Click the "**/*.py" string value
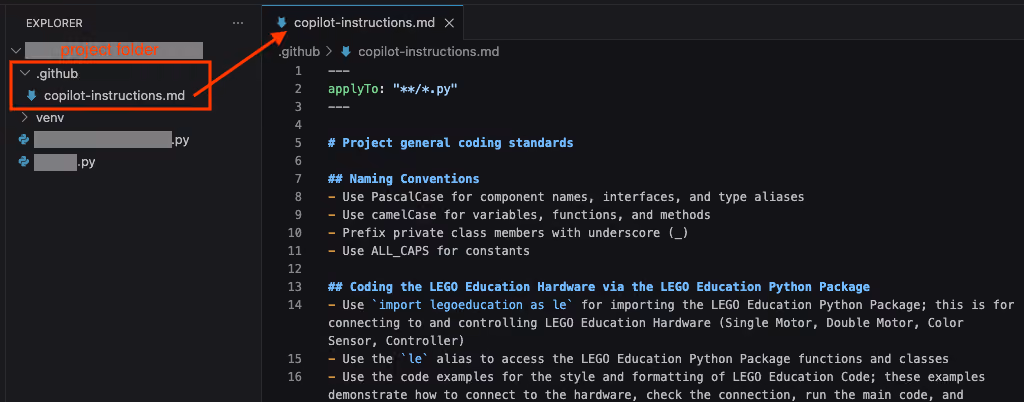 (425, 88)
